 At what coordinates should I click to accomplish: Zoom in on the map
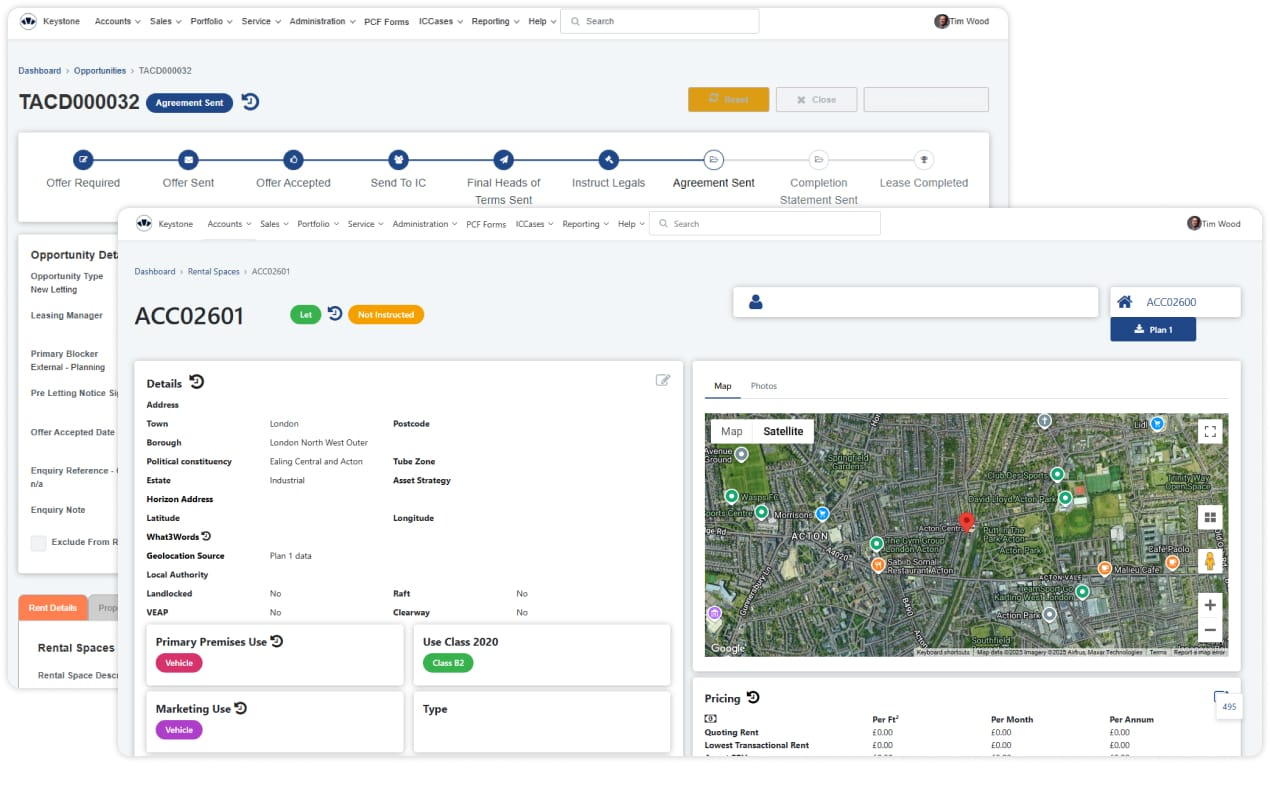coord(1210,605)
